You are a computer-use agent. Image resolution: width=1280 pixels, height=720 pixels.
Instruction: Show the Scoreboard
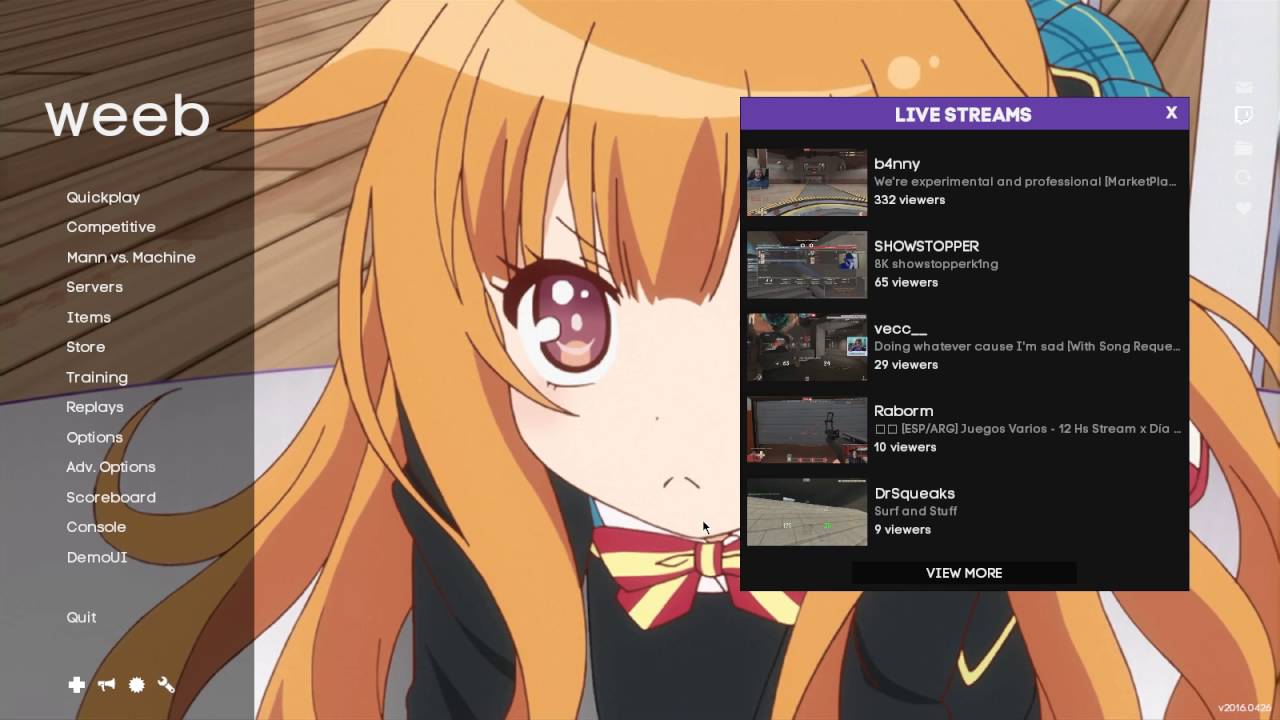click(111, 497)
